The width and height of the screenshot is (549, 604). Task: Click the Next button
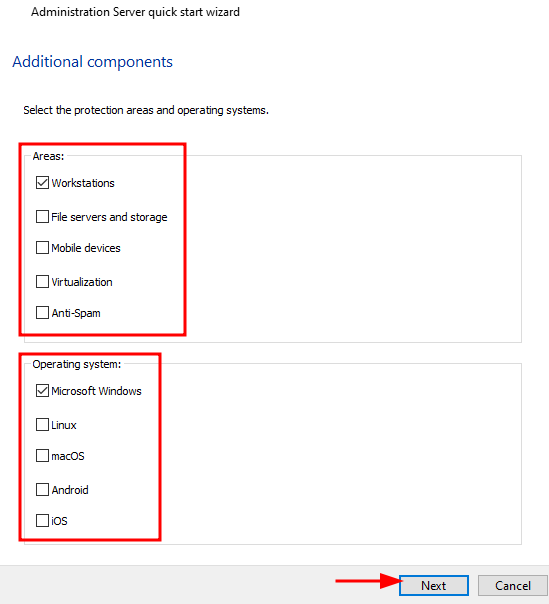pyautogui.click(x=434, y=586)
